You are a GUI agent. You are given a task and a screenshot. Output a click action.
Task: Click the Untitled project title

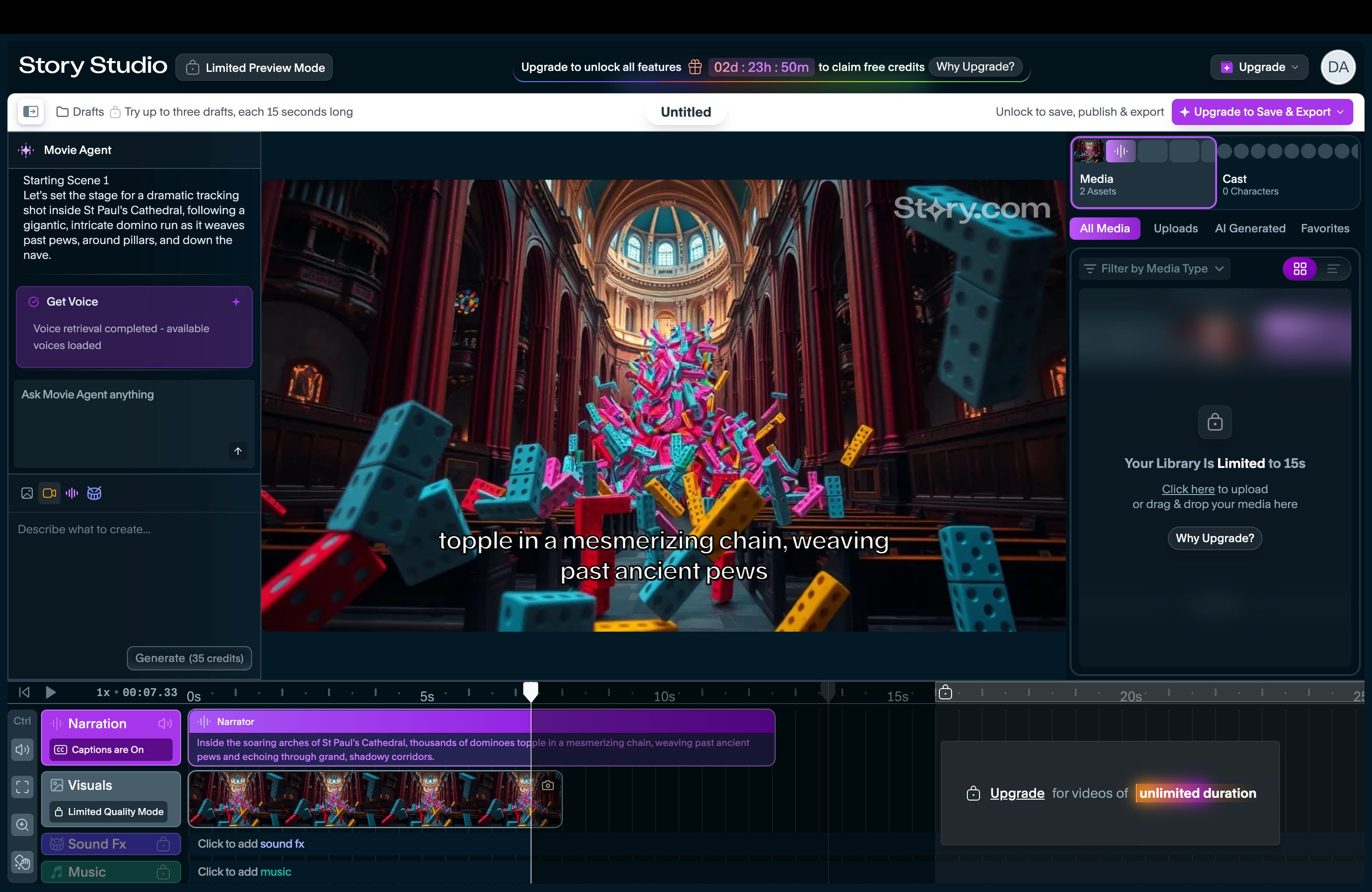686,112
